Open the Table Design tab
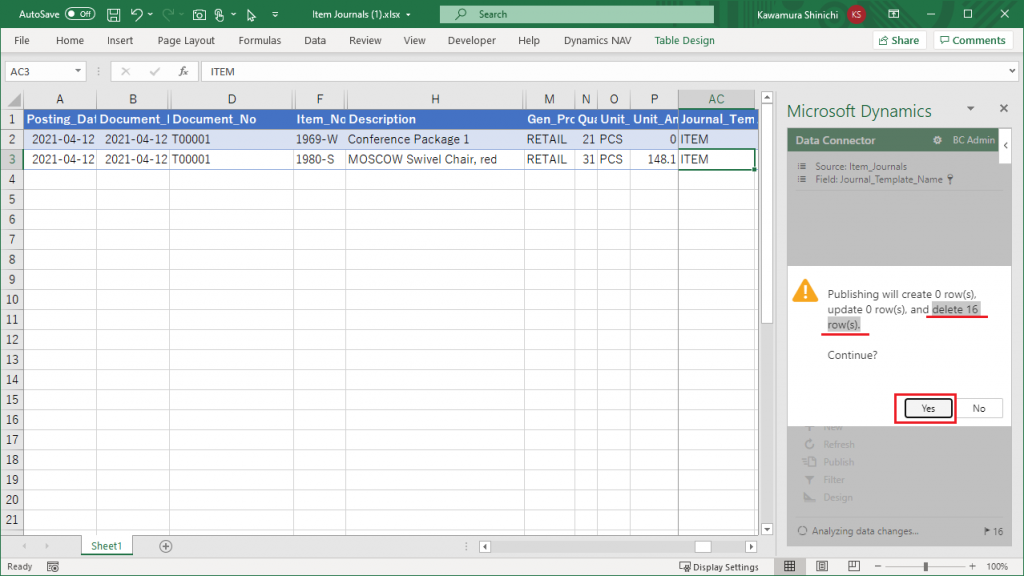1024x576 pixels. coord(684,40)
